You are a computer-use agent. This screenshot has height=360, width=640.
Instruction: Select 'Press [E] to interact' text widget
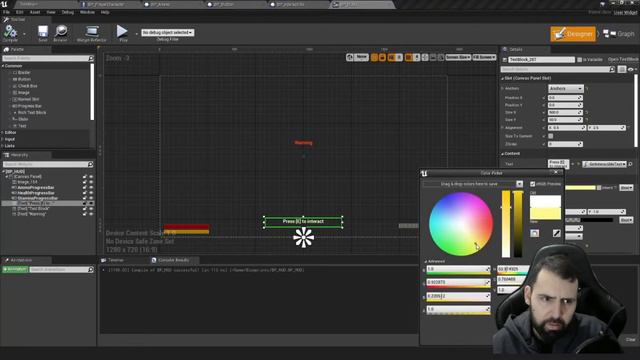[303, 222]
